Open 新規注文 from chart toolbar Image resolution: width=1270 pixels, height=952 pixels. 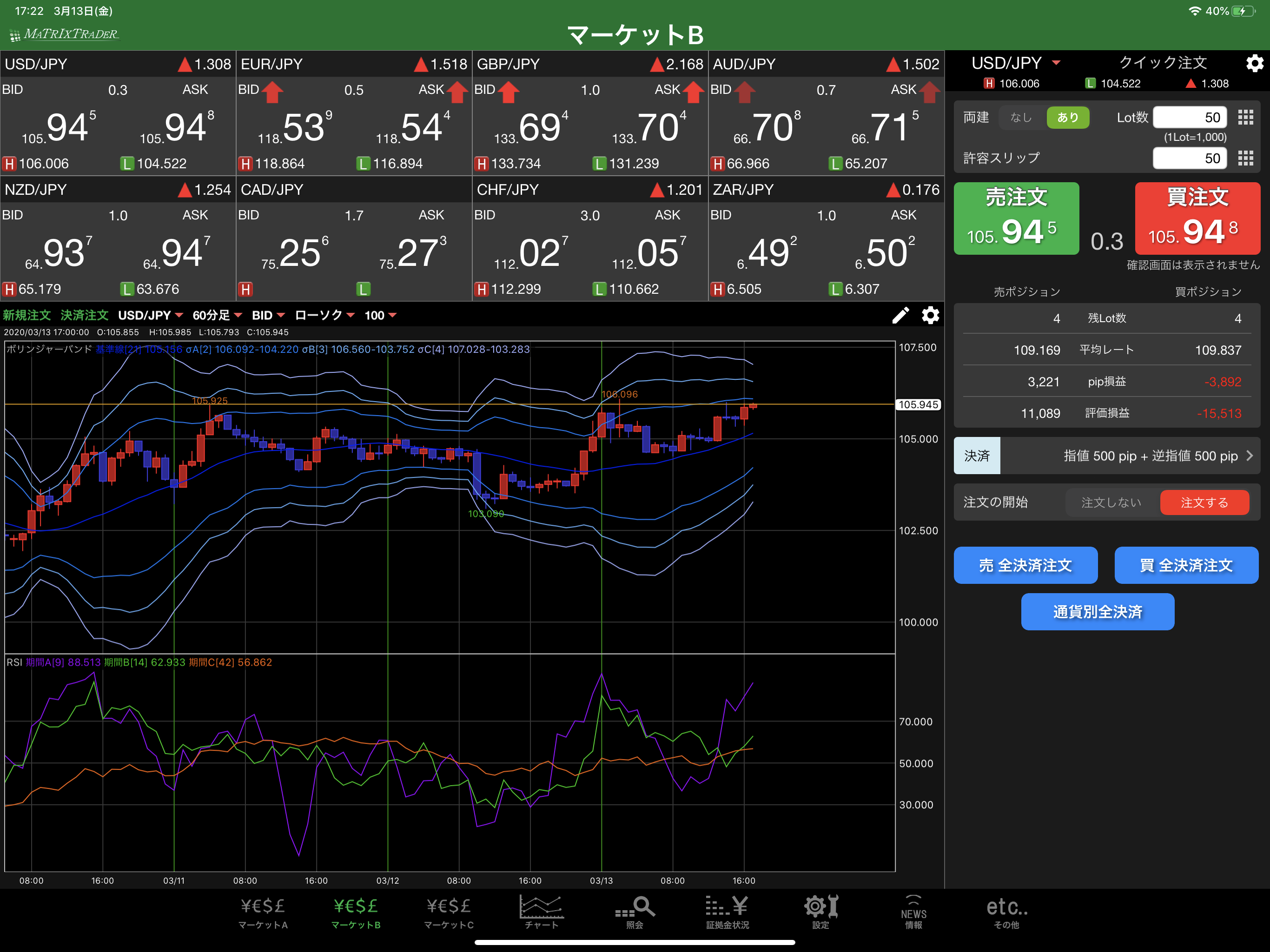click(26, 315)
